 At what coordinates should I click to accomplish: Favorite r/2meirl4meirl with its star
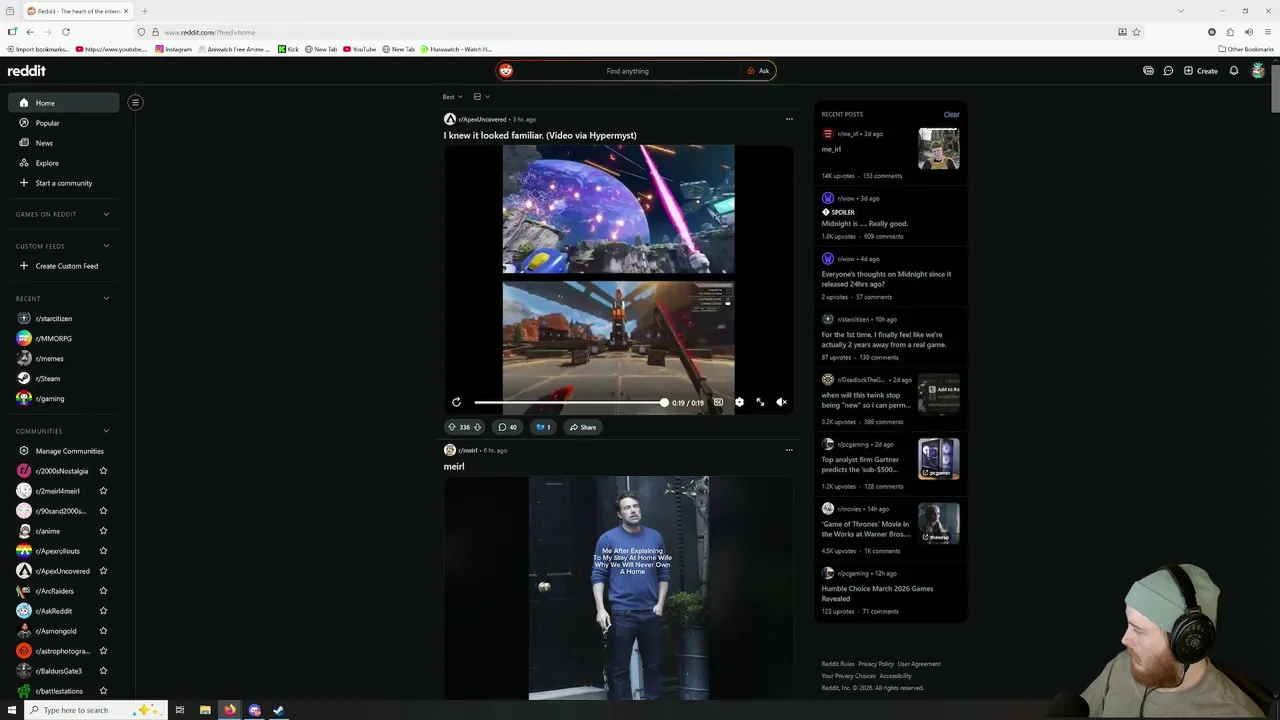click(103, 491)
